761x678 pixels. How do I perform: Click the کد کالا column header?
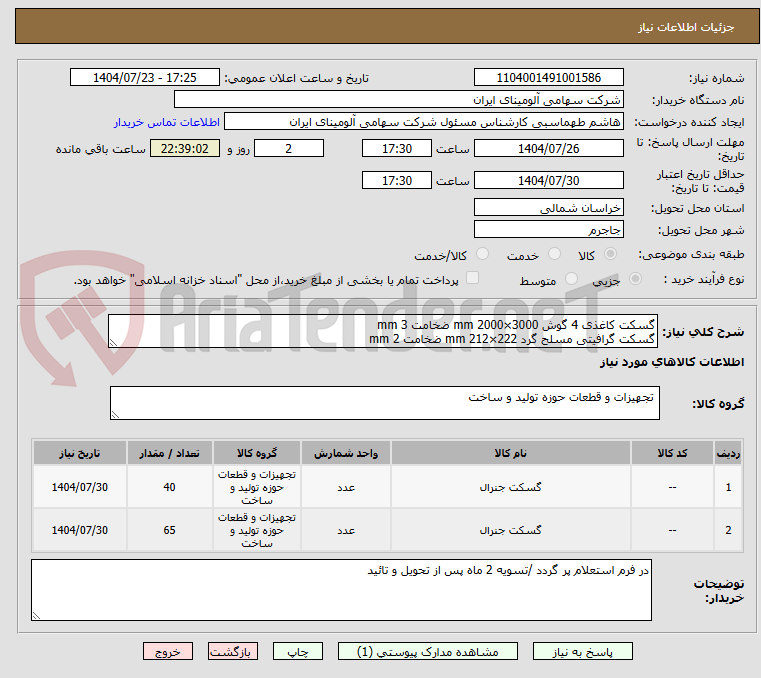[672, 453]
